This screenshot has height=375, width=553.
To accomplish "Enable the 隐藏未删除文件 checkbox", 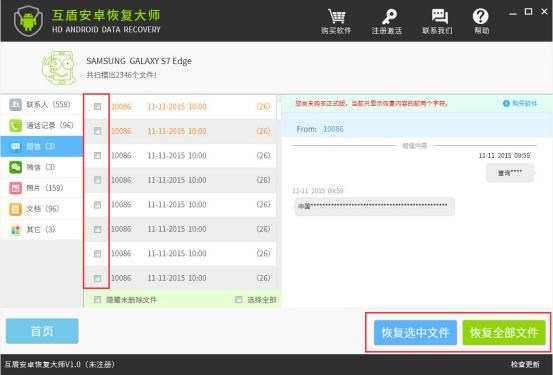I will 98,300.
